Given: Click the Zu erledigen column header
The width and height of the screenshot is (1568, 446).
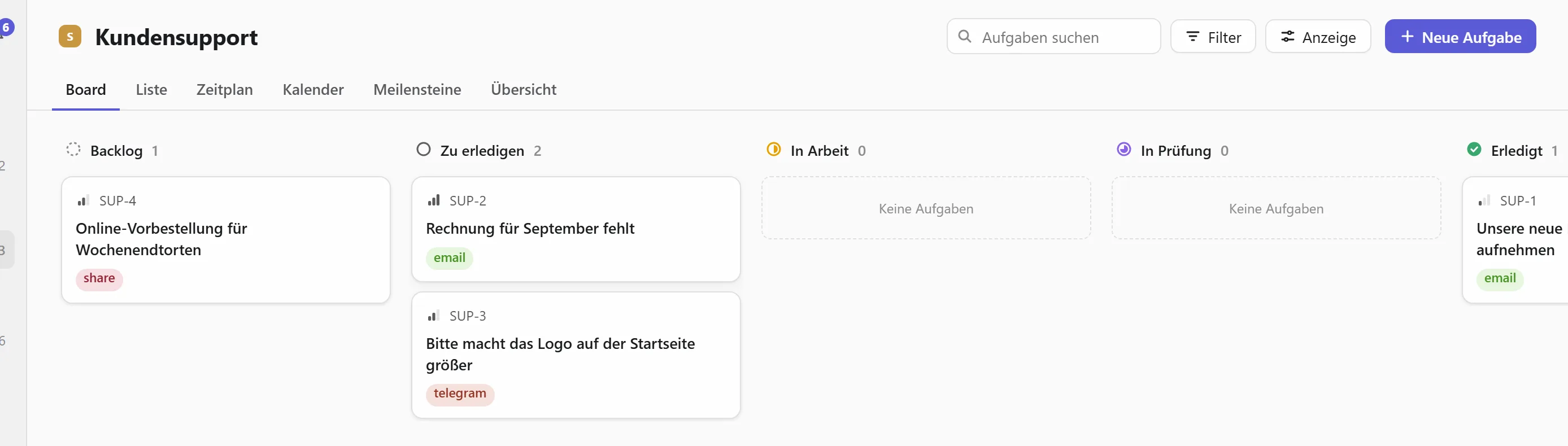Looking at the screenshot, I should (482, 151).
